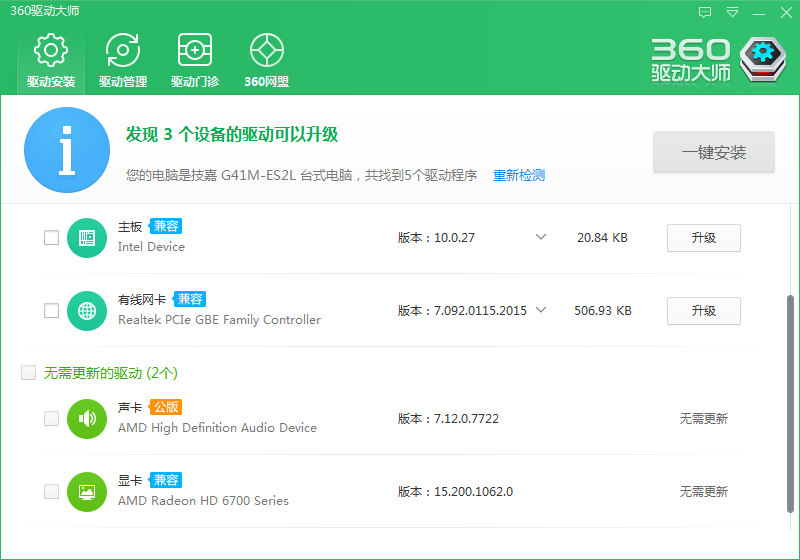Click 'AMD High Definition Audio Device'
Image resolution: width=800 pixels, height=560 pixels.
click(x=217, y=428)
